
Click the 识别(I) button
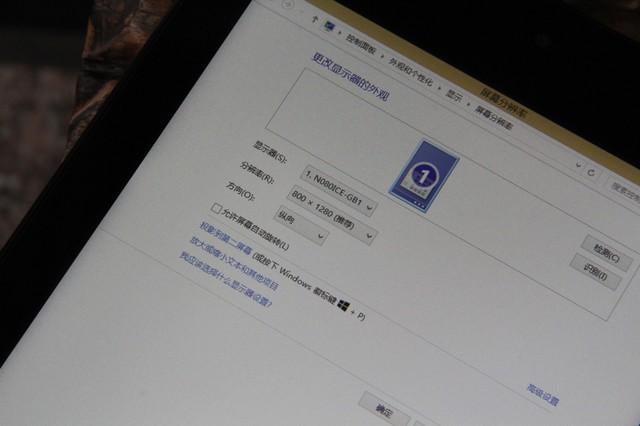pos(596,272)
